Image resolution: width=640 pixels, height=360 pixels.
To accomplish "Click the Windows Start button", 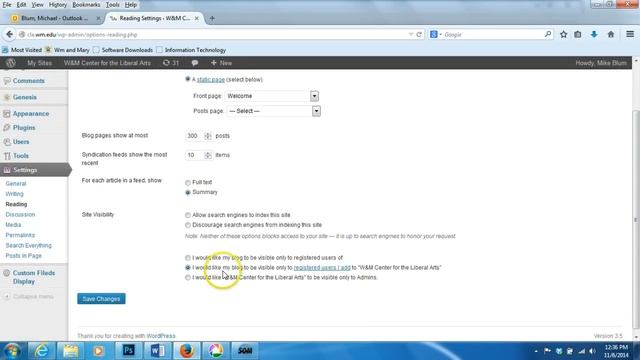I will [x=12, y=351].
